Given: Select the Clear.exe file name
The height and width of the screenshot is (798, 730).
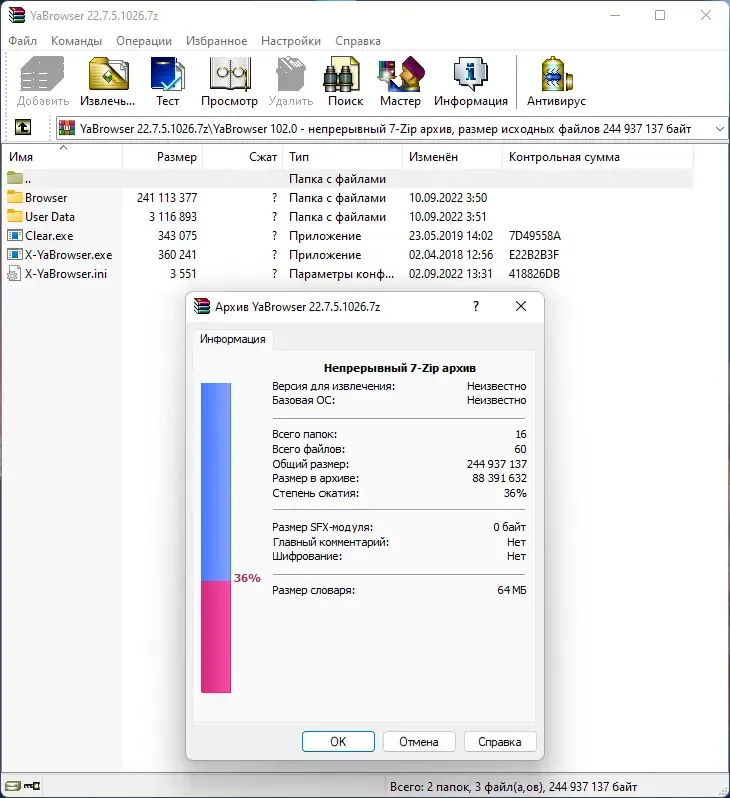Looking at the screenshot, I should tap(49, 236).
